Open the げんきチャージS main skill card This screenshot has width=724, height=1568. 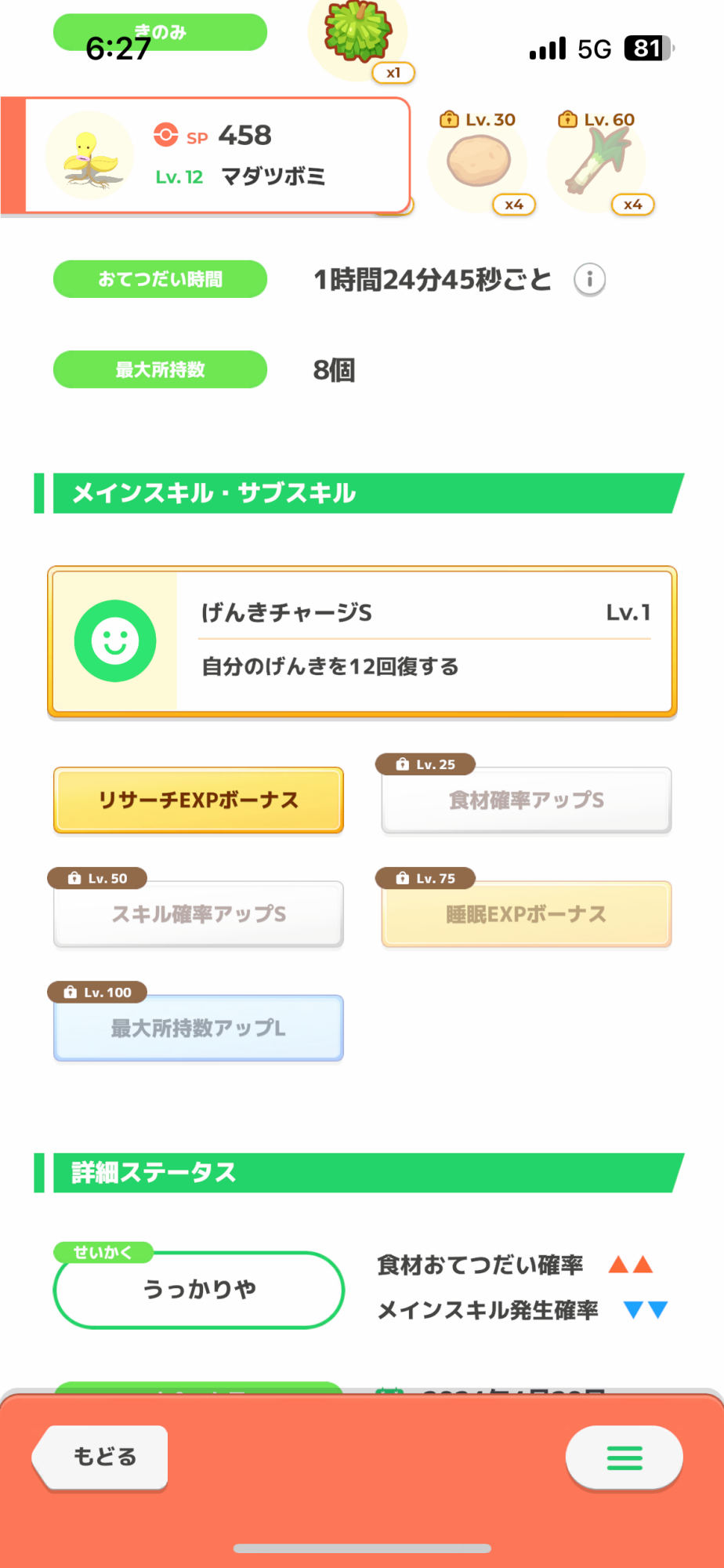425,641
